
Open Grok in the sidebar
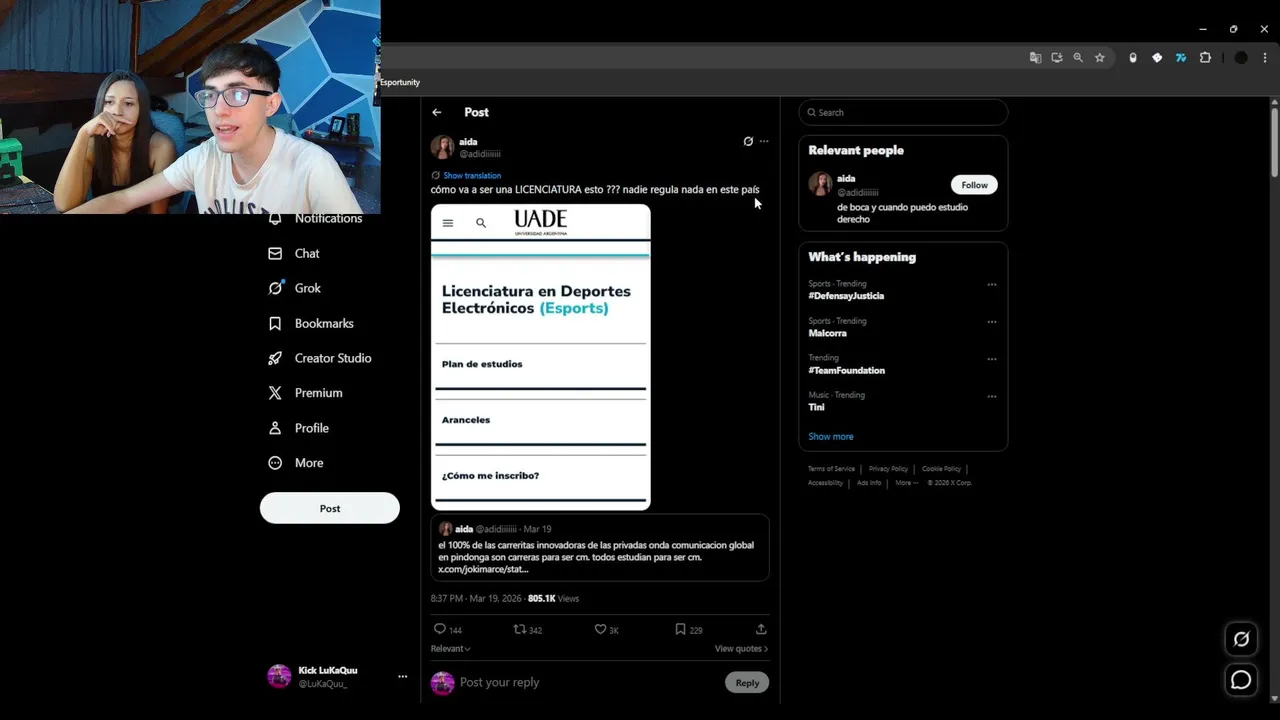coord(294,288)
